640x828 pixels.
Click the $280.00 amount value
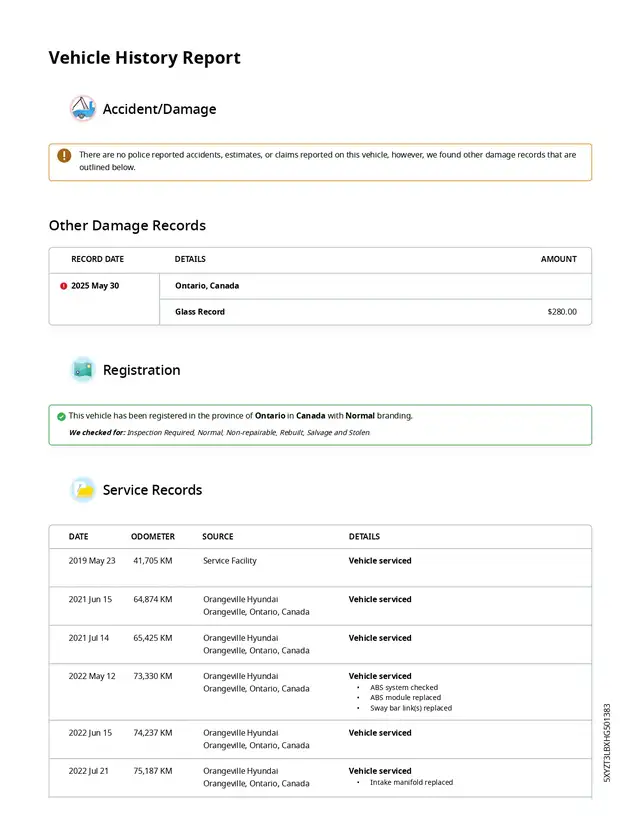(x=561, y=312)
